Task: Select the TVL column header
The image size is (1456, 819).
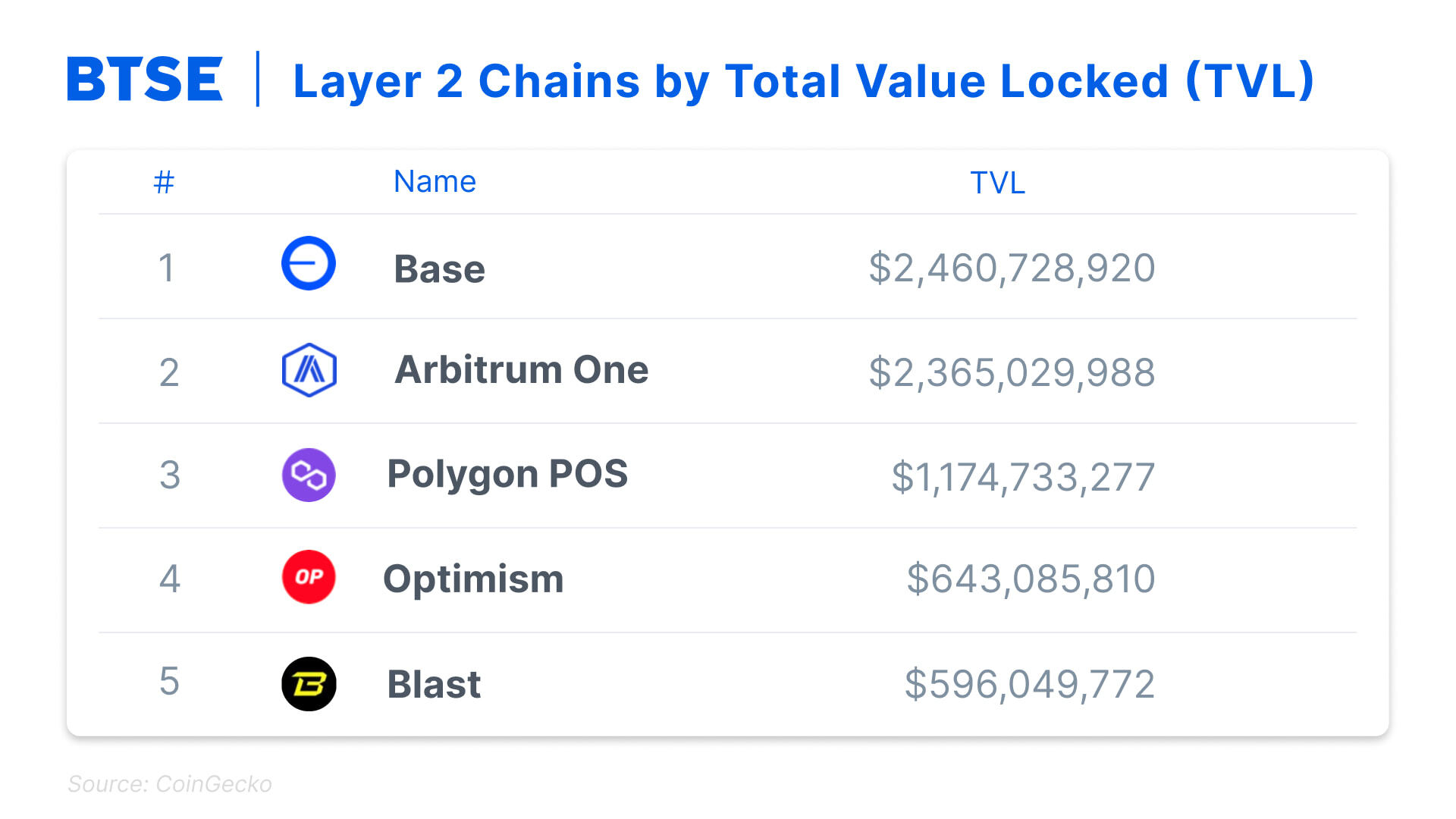Action: [997, 183]
